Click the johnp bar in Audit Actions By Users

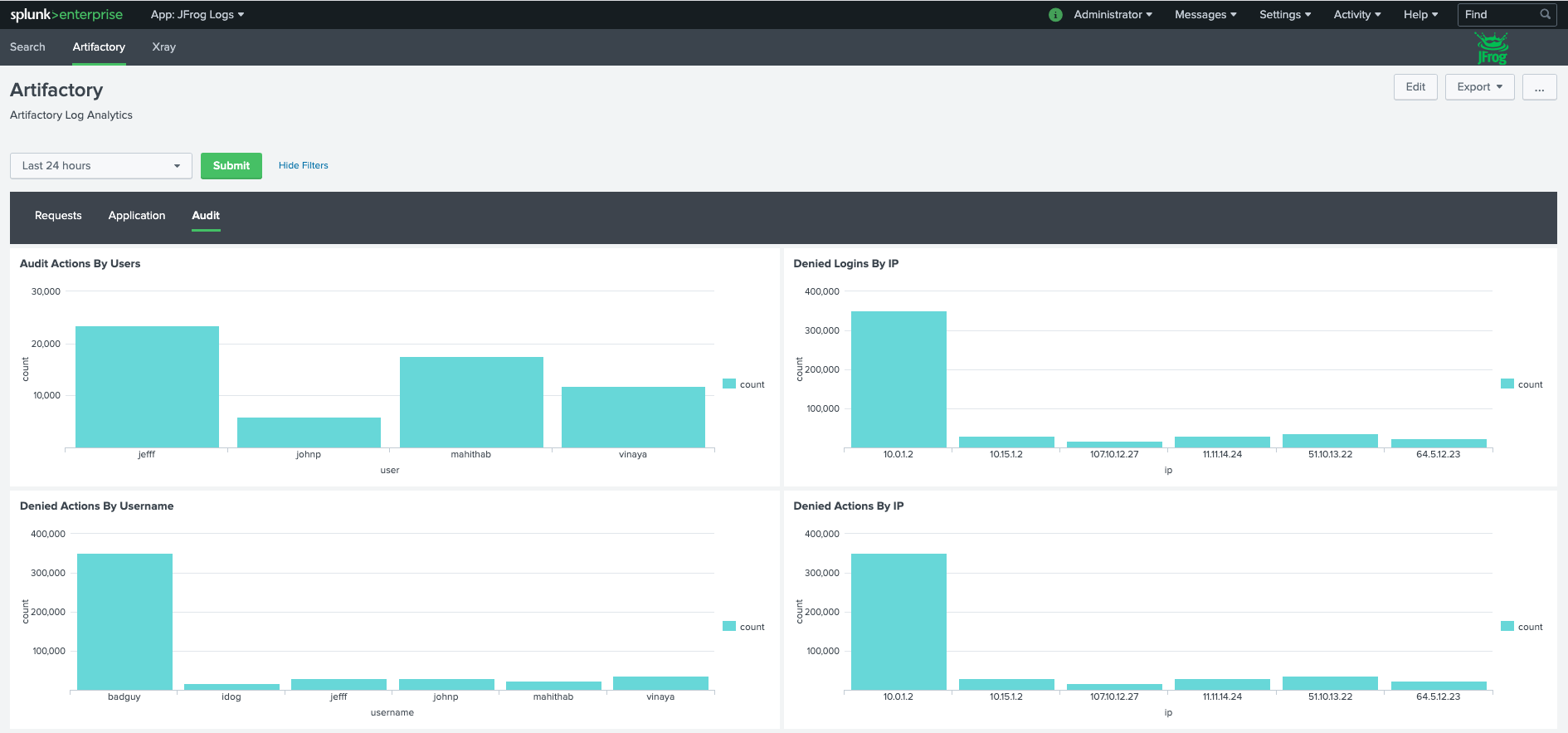(x=309, y=432)
